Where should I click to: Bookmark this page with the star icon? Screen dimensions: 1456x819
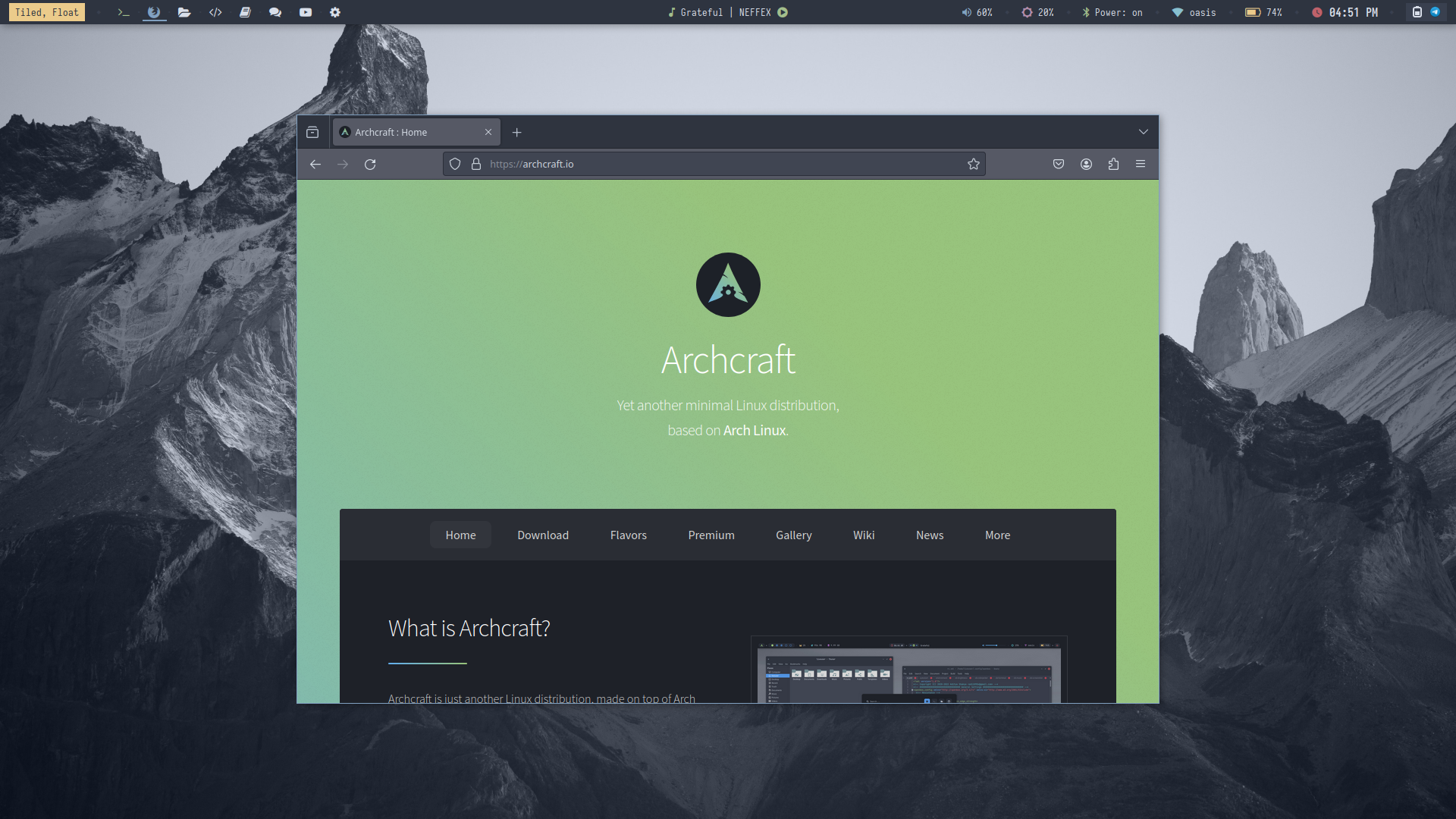974,164
